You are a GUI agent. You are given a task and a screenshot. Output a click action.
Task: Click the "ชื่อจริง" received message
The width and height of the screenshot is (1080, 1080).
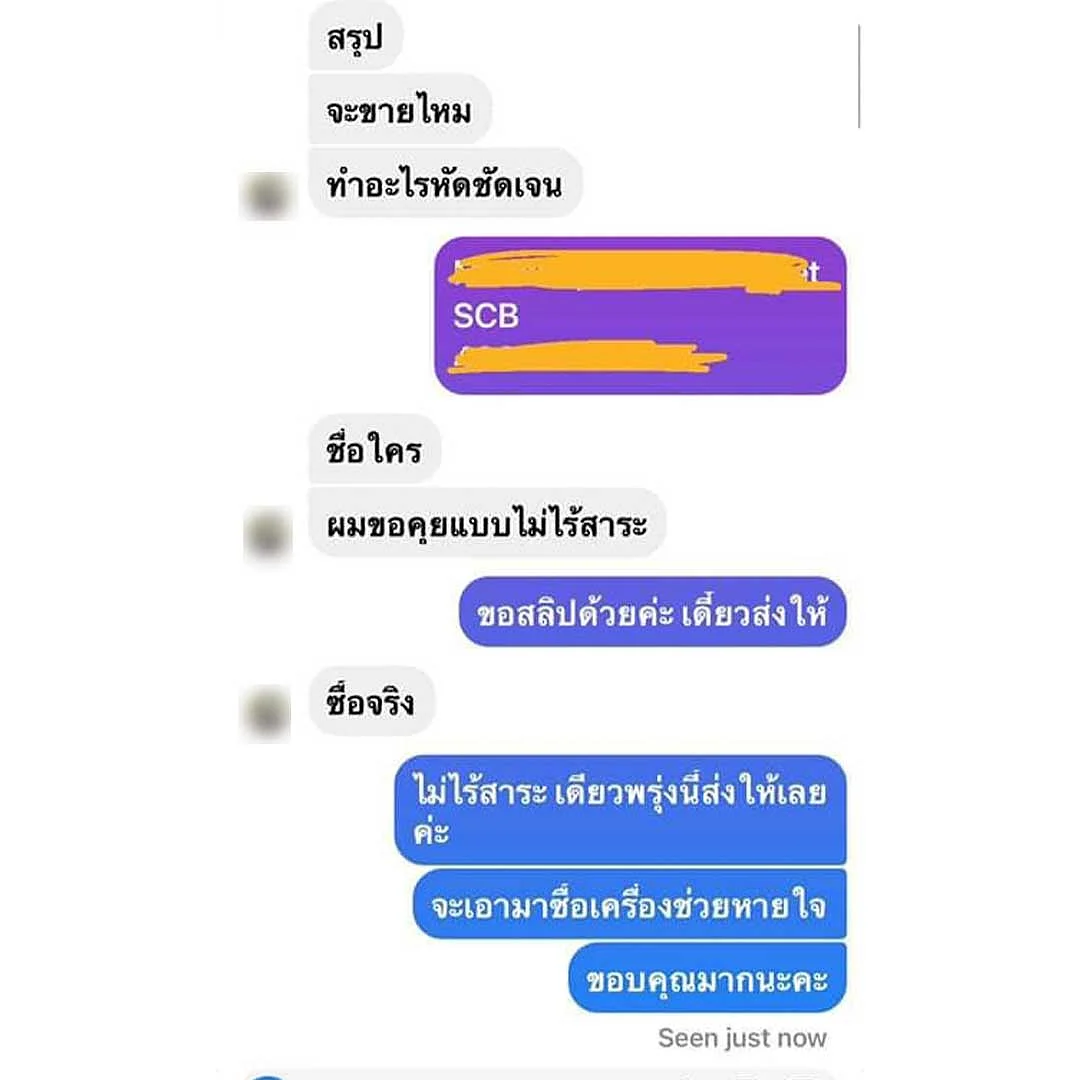(x=371, y=702)
